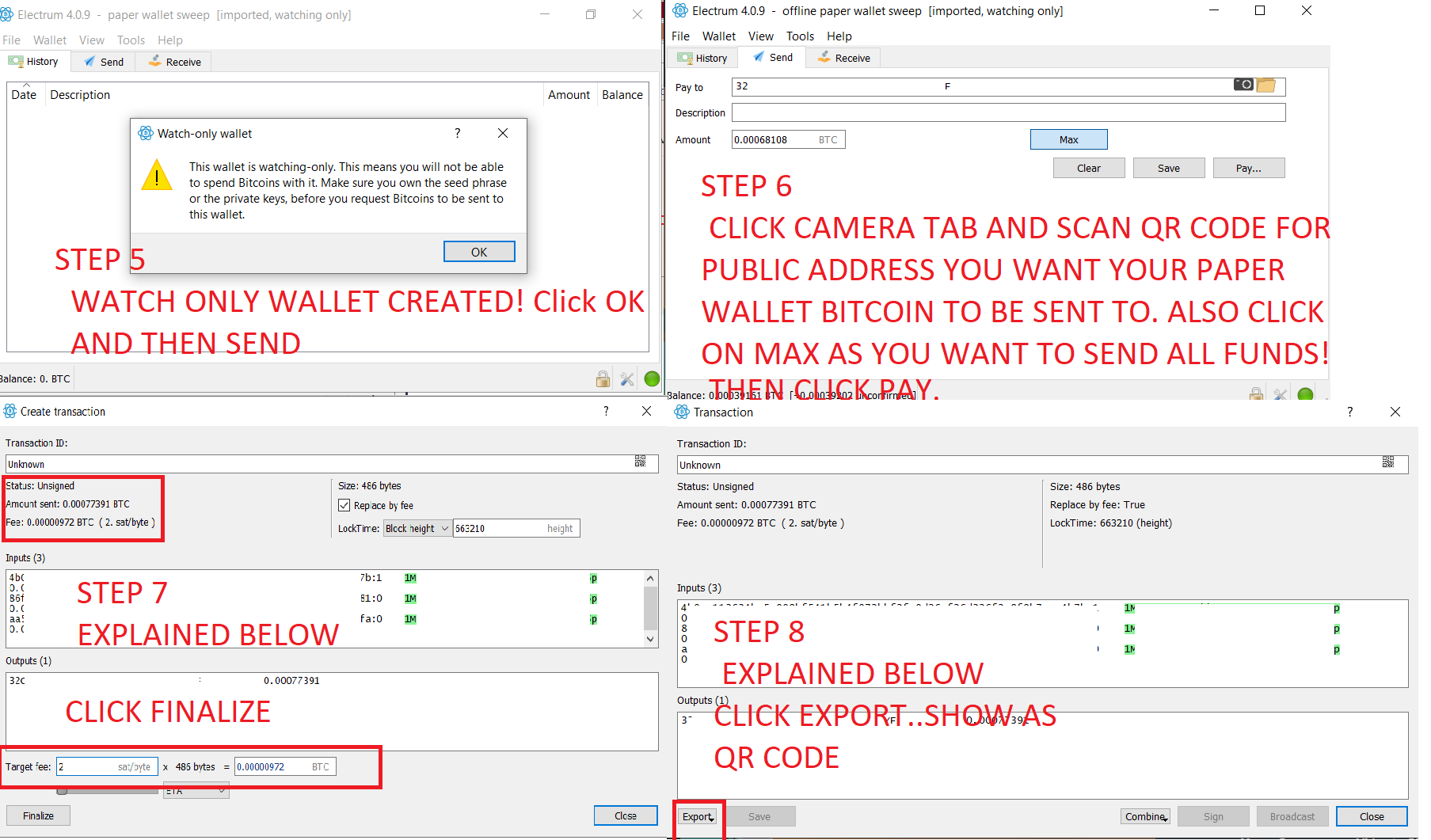
Task: Open the Block height LockTime dropdown
Action: coord(417,528)
